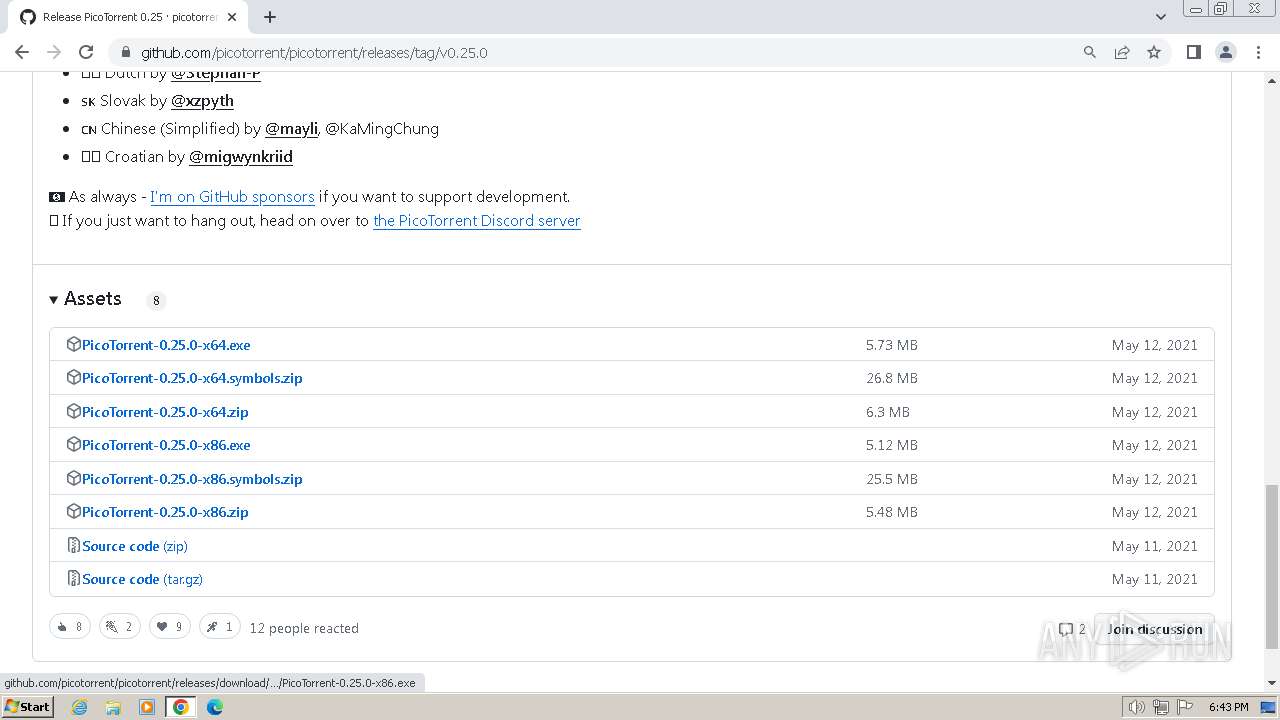This screenshot has width=1280, height=720.
Task: Launch Microsoft Edge from taskbar
Action: 215,707
